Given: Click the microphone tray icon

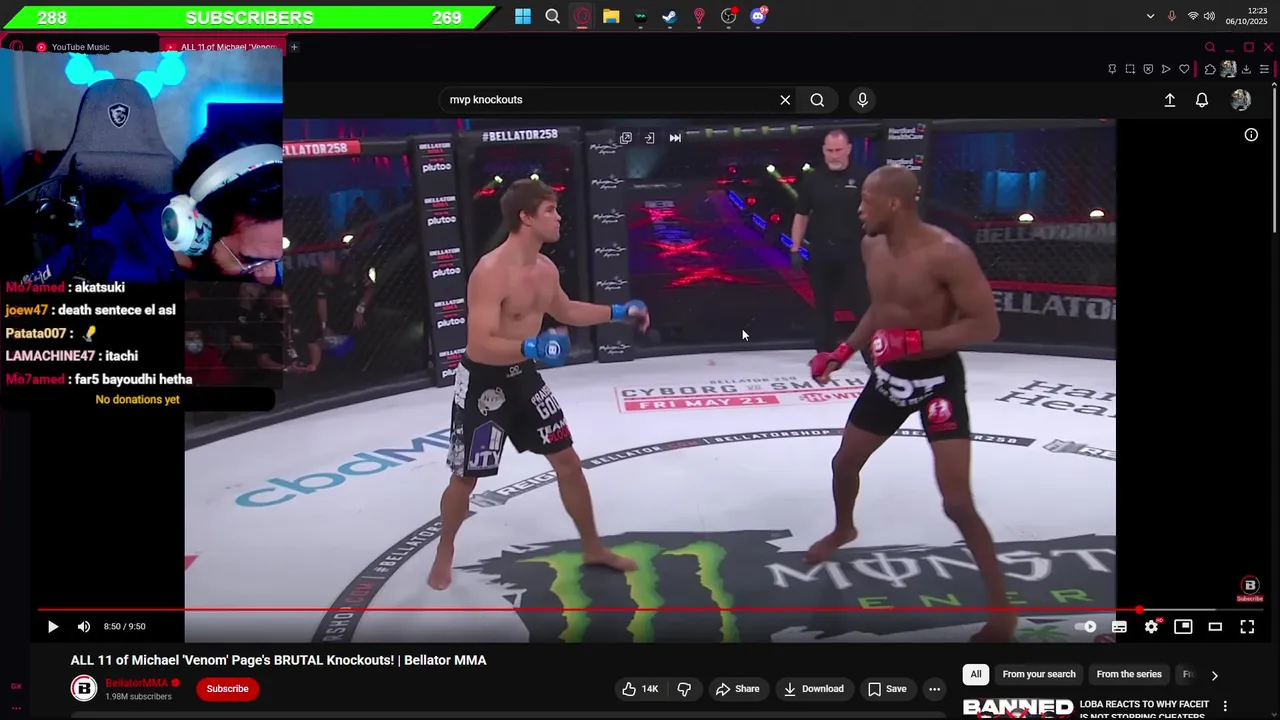Looking at the screenshot, I should point(1171,16).
